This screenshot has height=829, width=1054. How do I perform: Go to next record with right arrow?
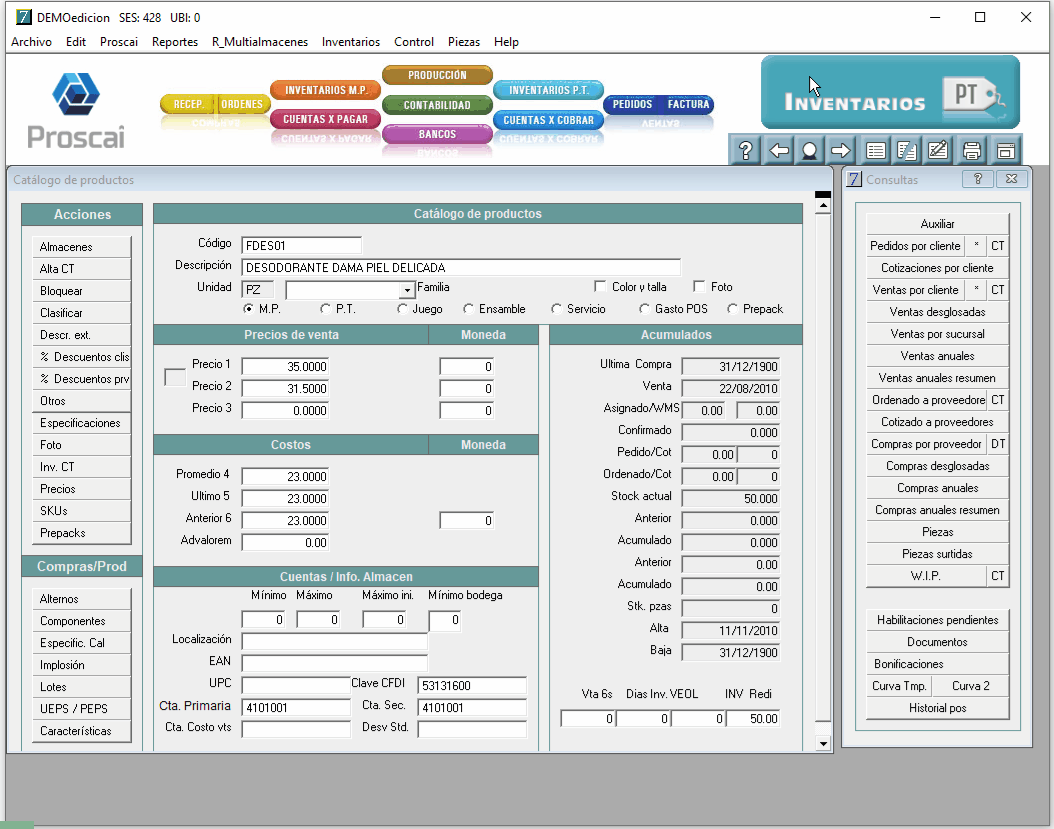pos(840,150)
